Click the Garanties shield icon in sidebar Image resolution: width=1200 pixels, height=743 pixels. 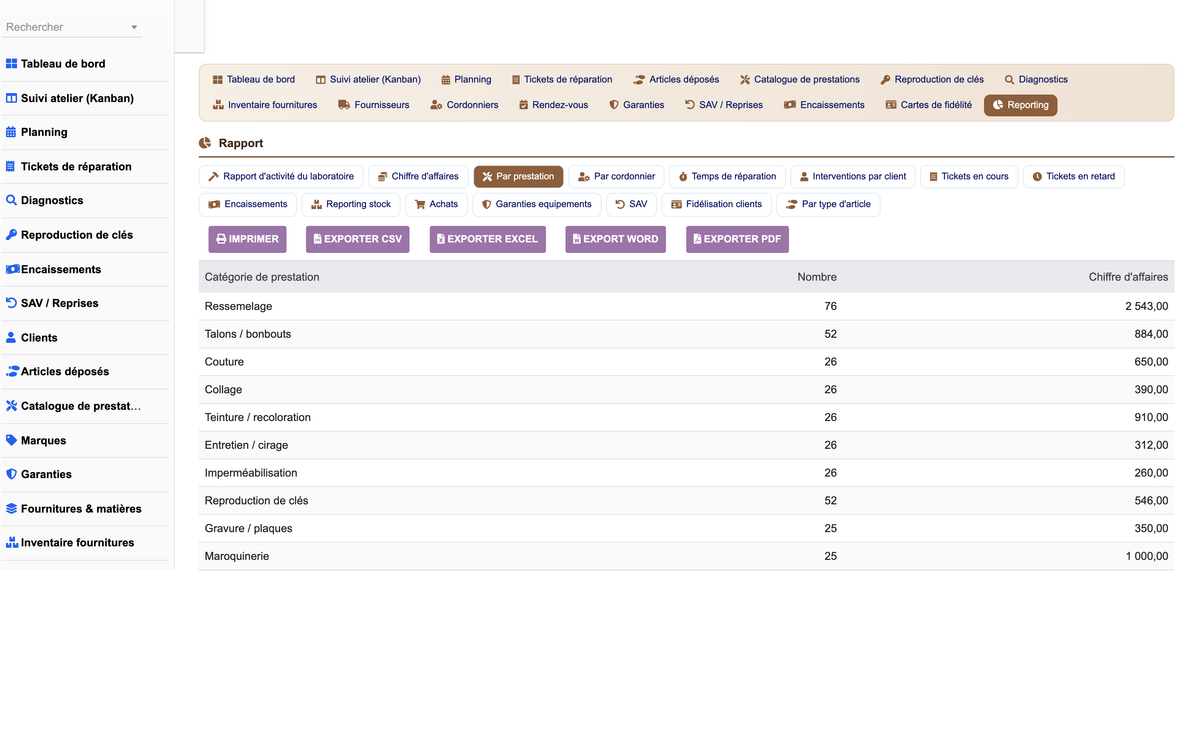point(12,474)
